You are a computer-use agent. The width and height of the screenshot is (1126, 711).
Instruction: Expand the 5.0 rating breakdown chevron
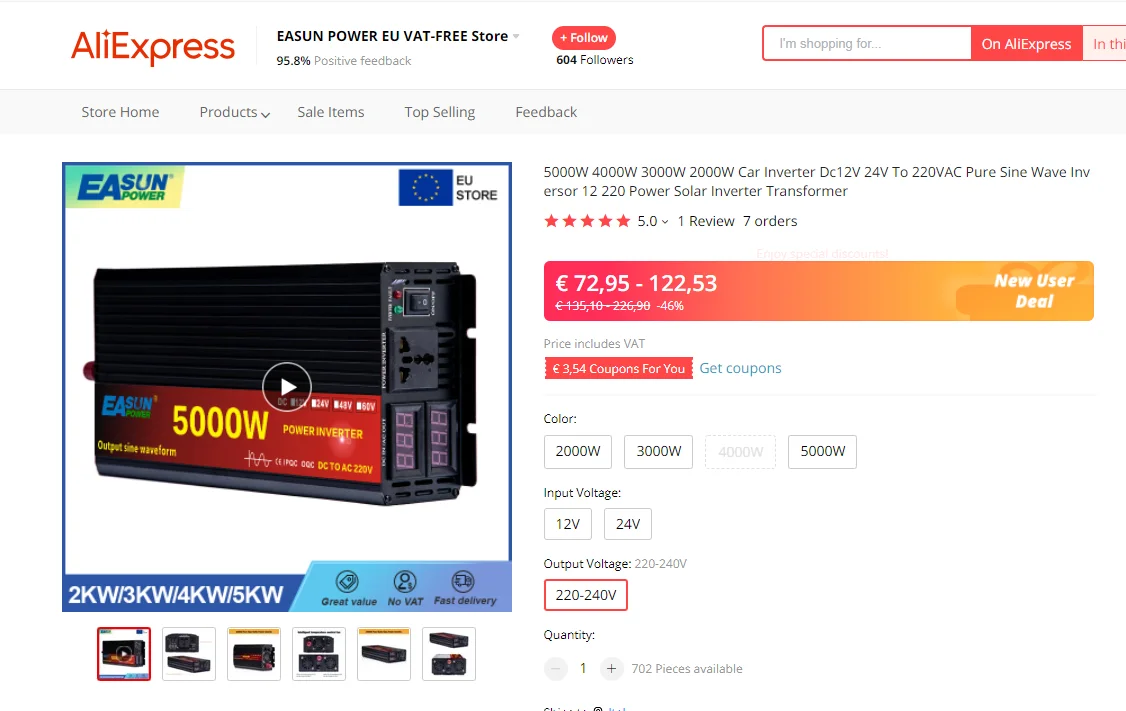tap(665, 222)
